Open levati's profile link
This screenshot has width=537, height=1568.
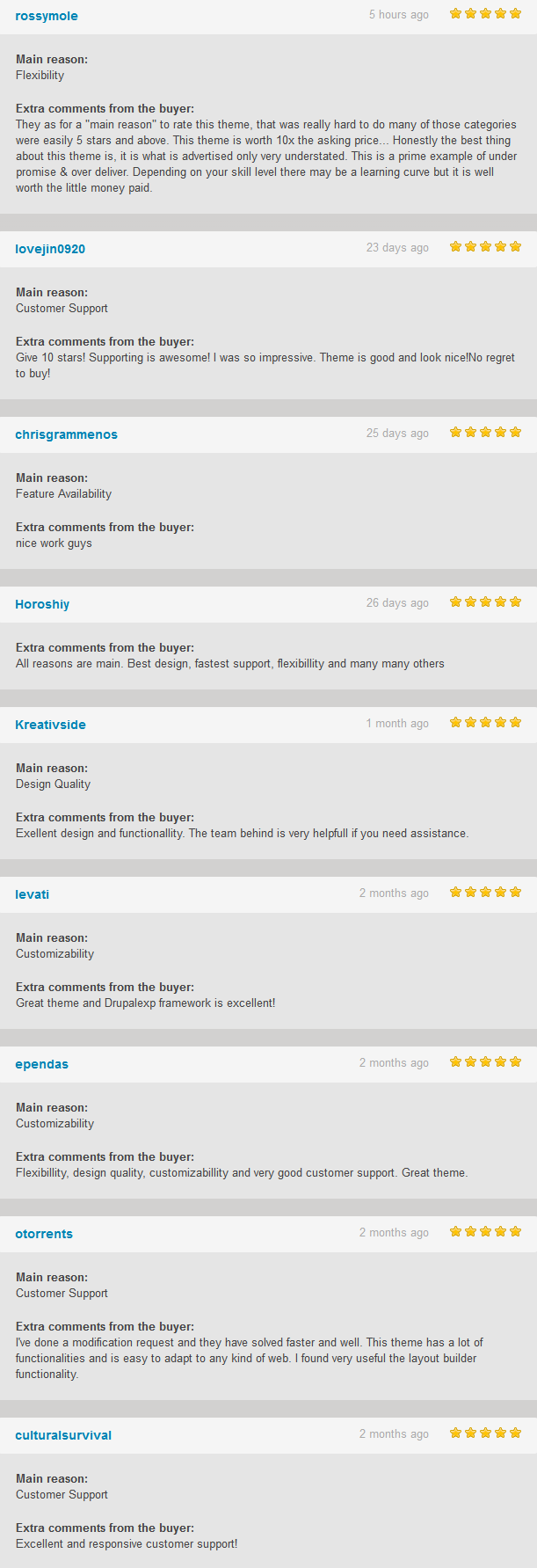click(x=32, y=894)
